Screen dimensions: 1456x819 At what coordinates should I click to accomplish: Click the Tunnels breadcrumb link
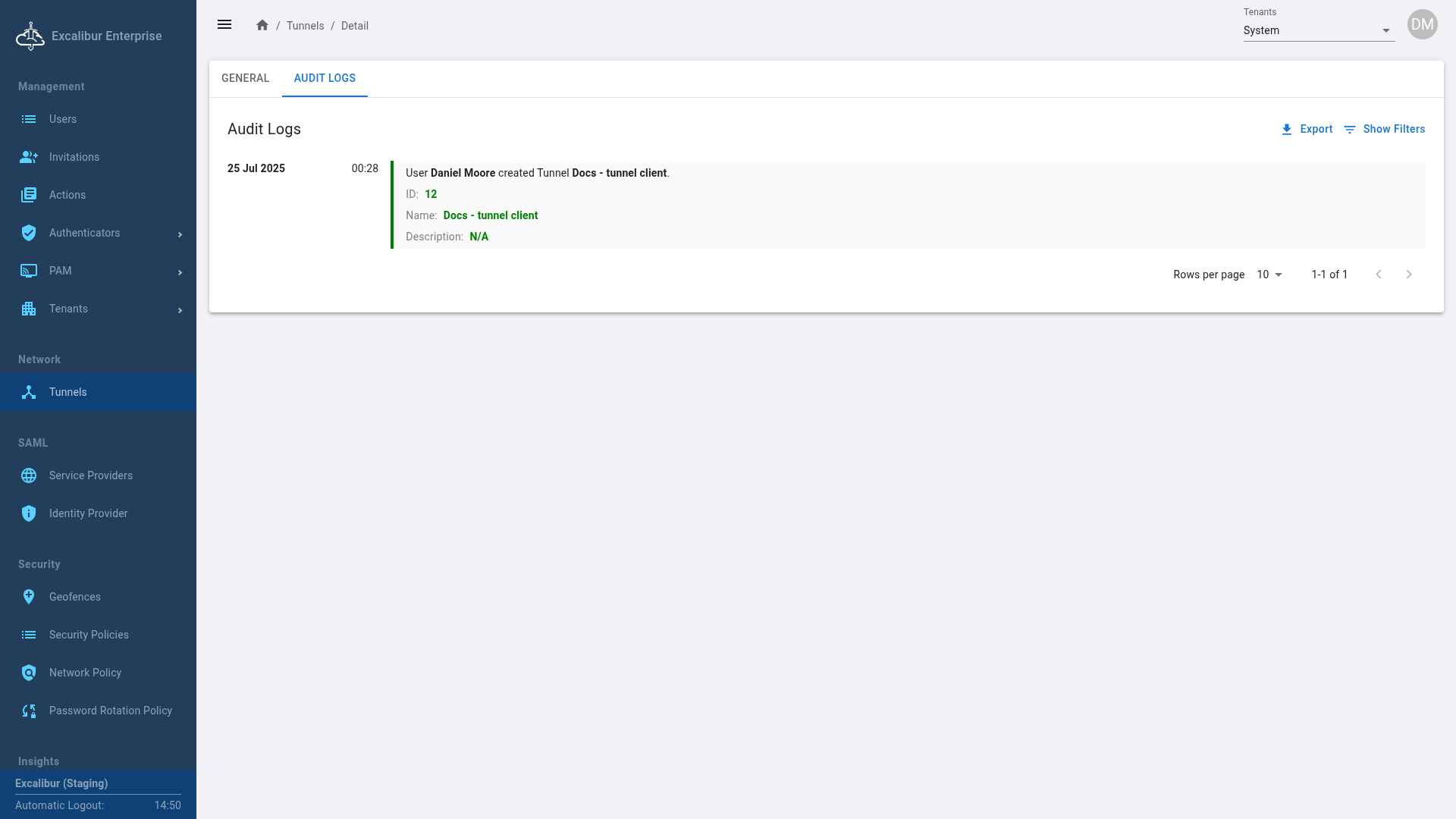305,26
